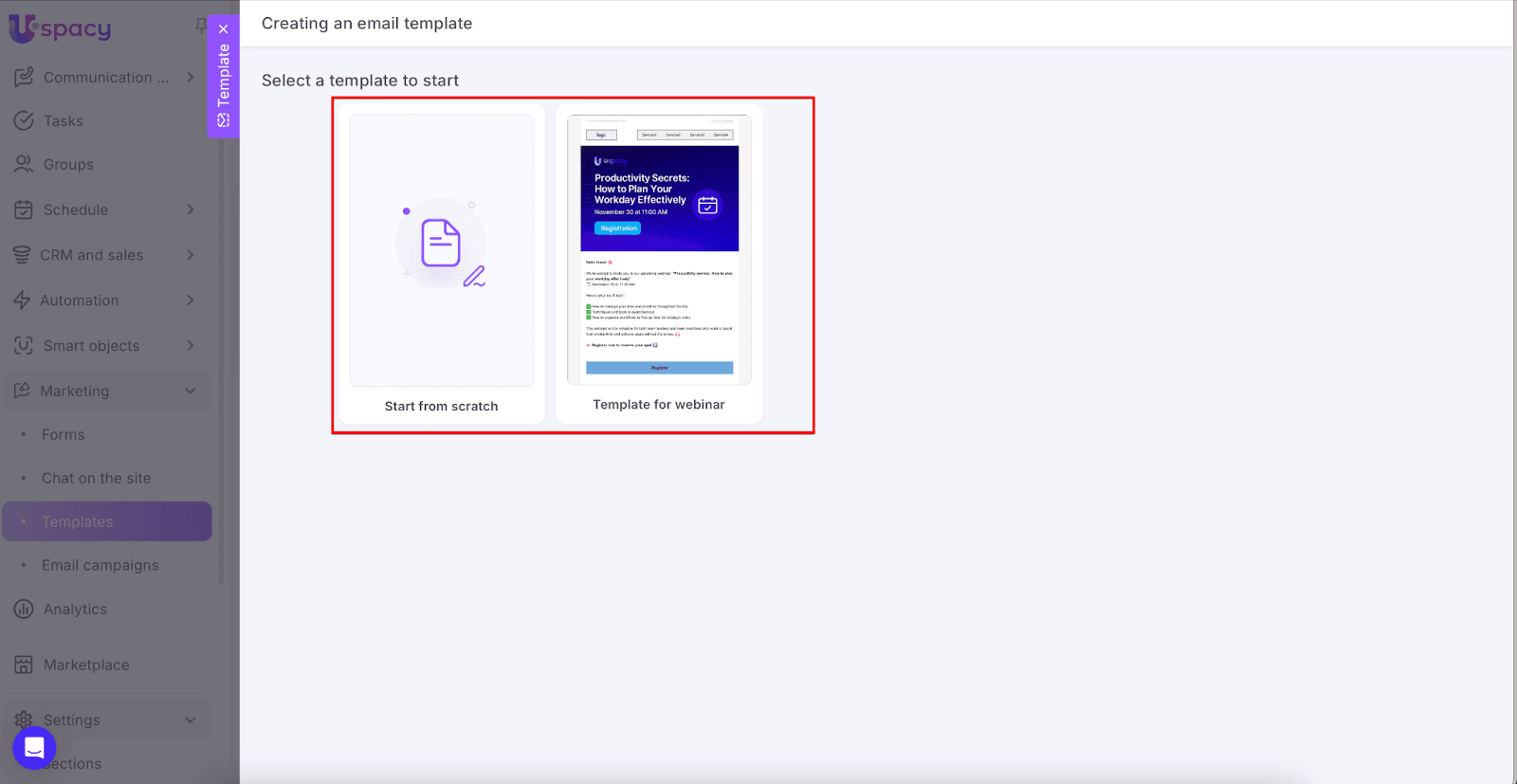Click the Uspacy logo
The width and height of the screenshot is (1517, 784).
point(61,28)
